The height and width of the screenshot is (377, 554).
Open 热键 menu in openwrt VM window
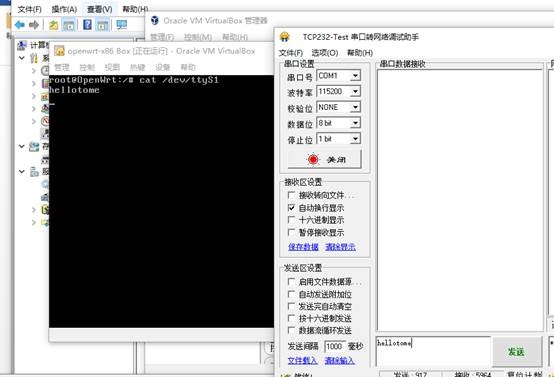point(137,67)
